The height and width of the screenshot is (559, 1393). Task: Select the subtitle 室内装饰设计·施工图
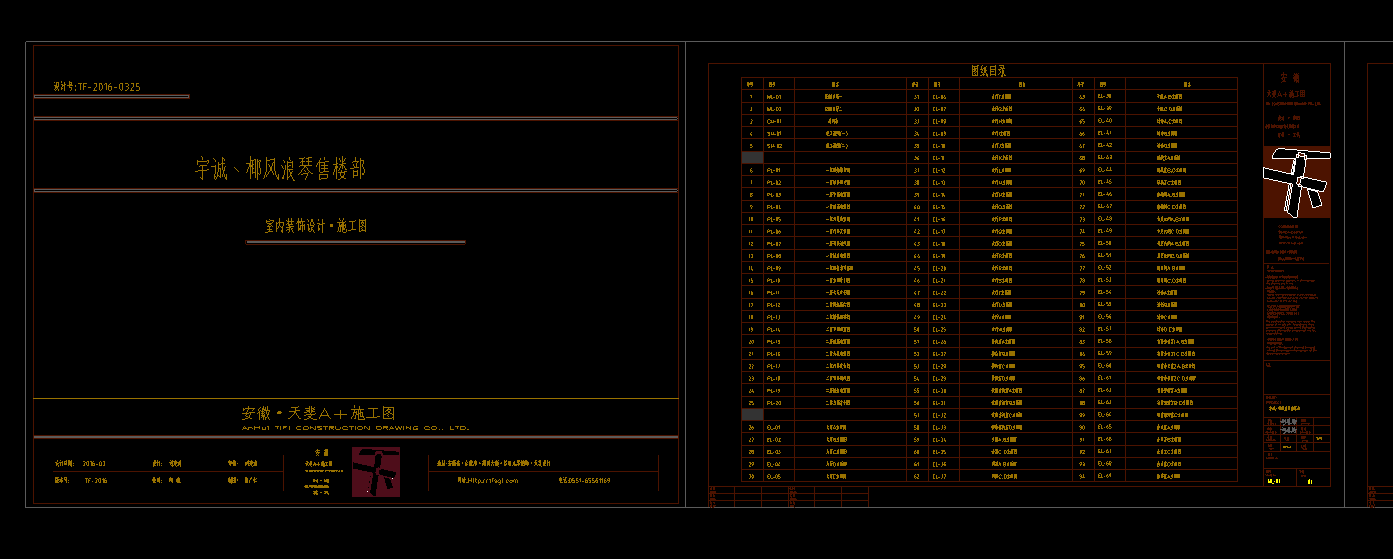[x=315, y=227]
